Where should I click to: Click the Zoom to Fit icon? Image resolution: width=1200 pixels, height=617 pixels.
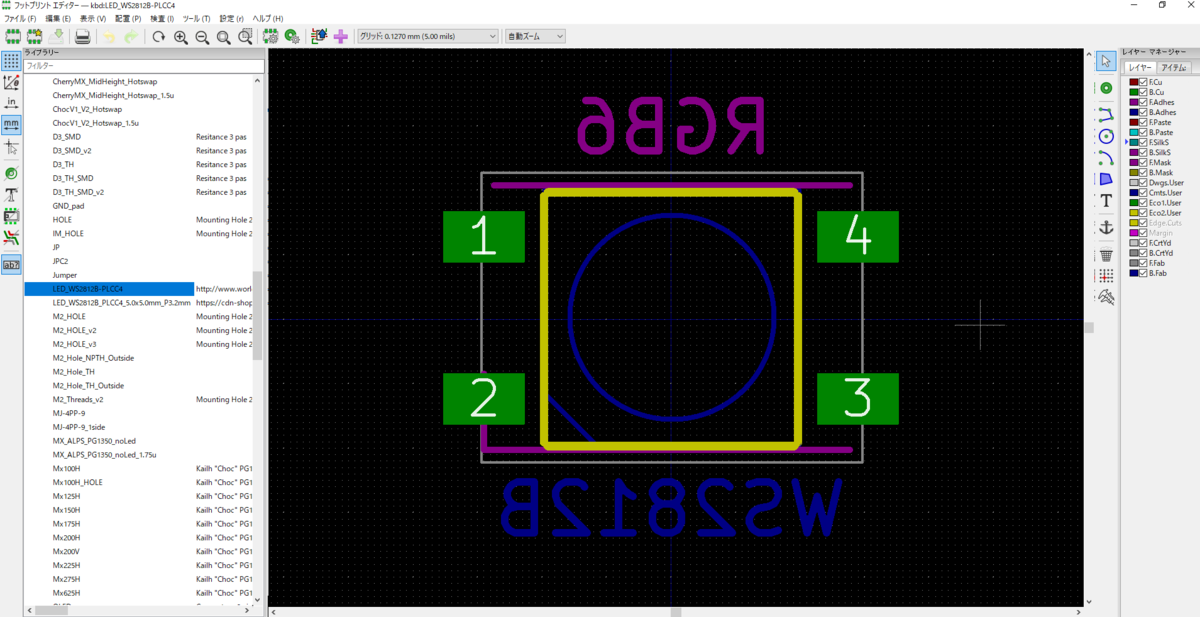pos(223,36)
